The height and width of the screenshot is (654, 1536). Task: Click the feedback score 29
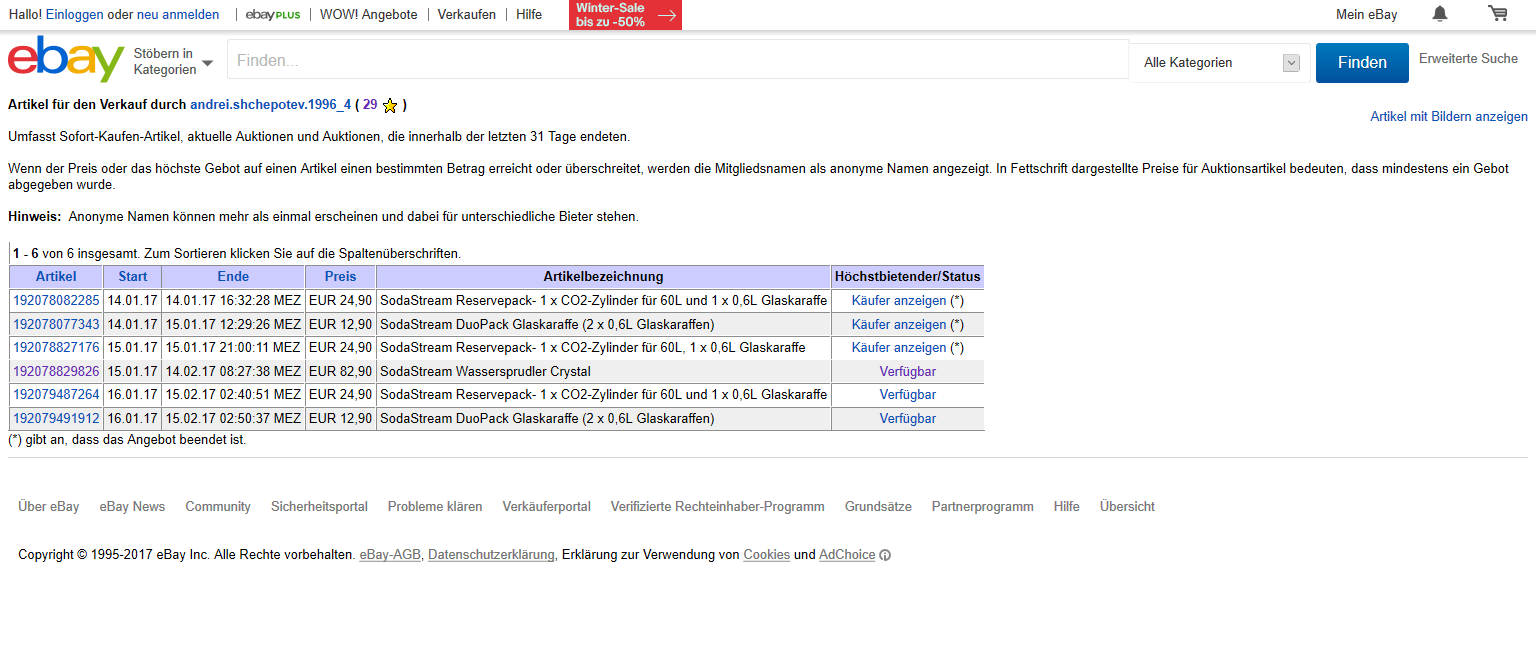pos(370,105)
